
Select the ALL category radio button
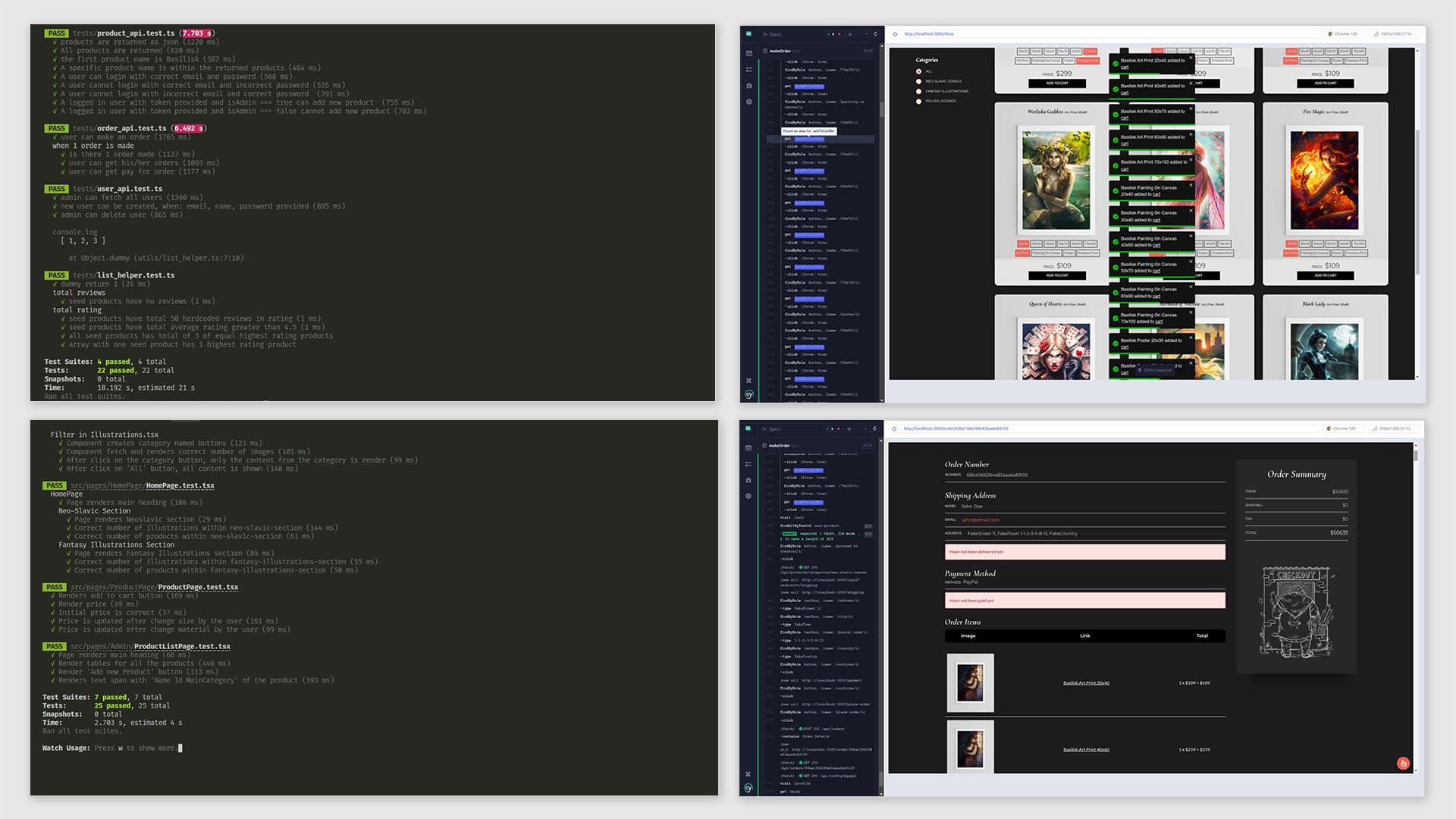click(918, 71)
